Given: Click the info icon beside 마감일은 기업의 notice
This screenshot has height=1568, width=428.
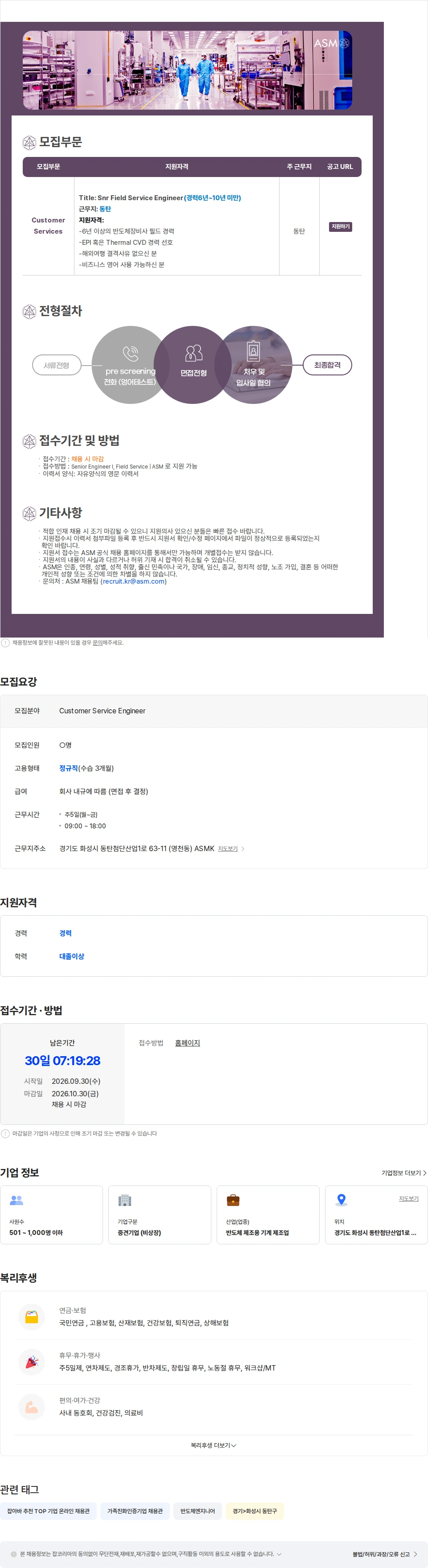Looking at the screenshot, I should [5, 1133].
